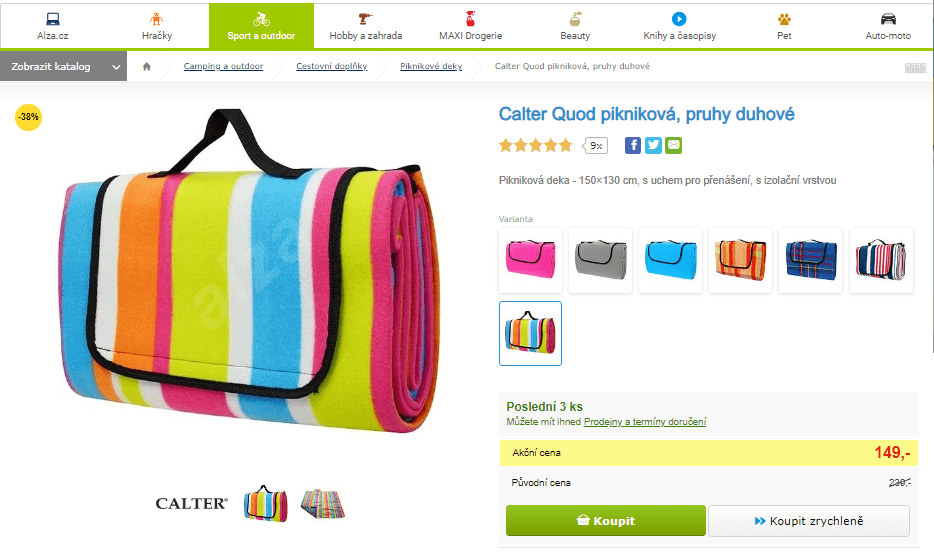Open the MAXI Drogerie tab
Image resolution: width=934 pixels, height=554 pixels.
coord(471,26)
